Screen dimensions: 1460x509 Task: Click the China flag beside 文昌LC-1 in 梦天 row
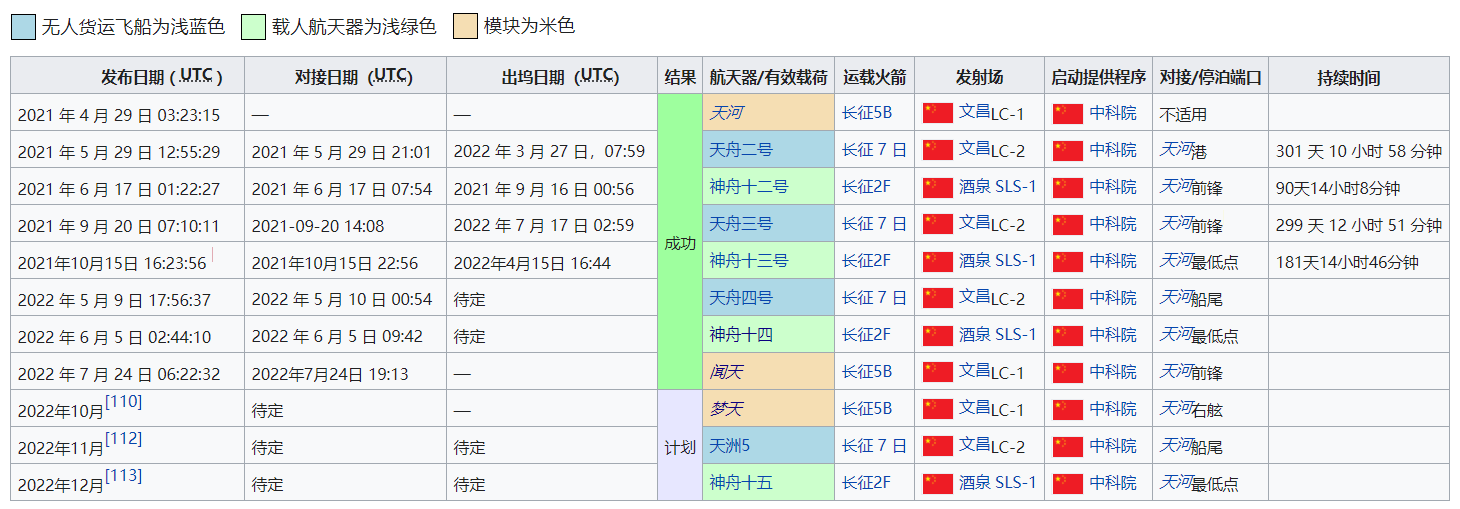[937, 409]
